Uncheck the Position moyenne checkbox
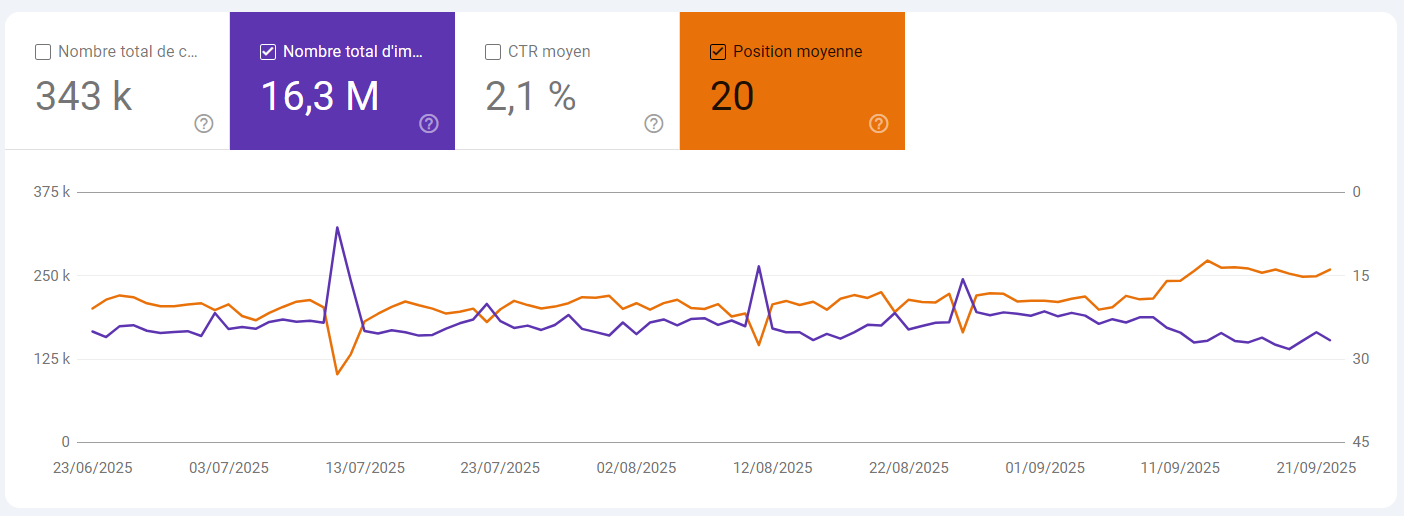The height and width of the screenshot is (516, 1404). click(718, 52)
